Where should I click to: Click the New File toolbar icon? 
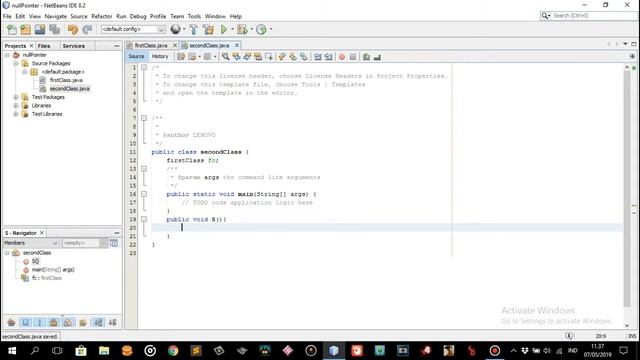click(x=12, y=29)
